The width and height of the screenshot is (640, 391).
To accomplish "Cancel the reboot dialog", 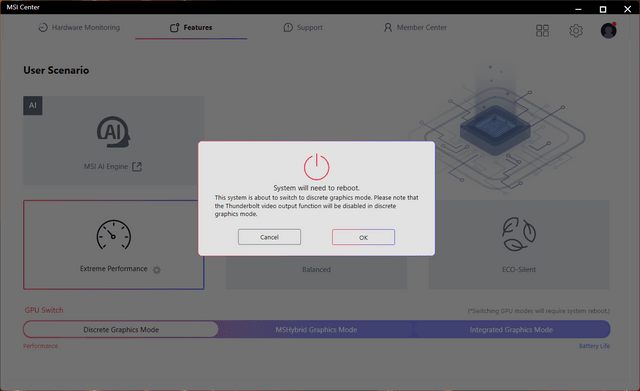I will click(269, 237).
